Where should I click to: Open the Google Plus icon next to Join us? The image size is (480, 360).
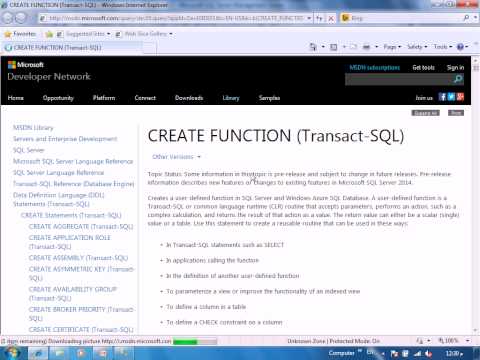(460, 97)
